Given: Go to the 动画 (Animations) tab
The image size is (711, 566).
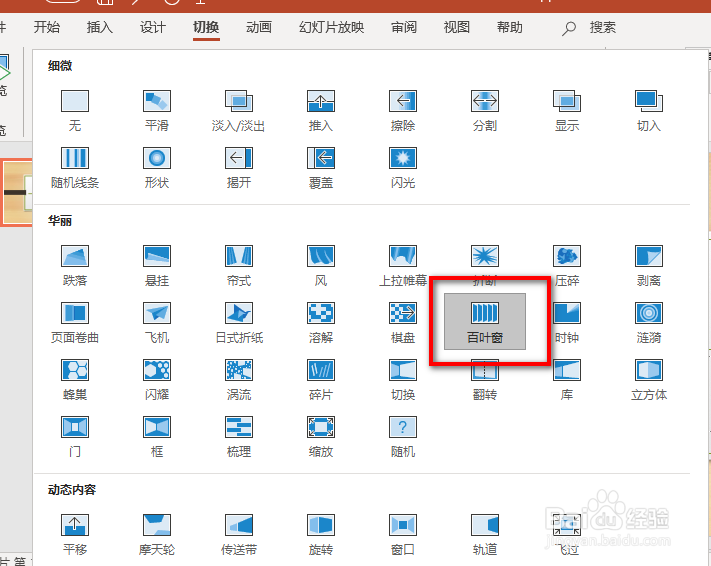Looking at the screenshot, I should click(259, 27).
